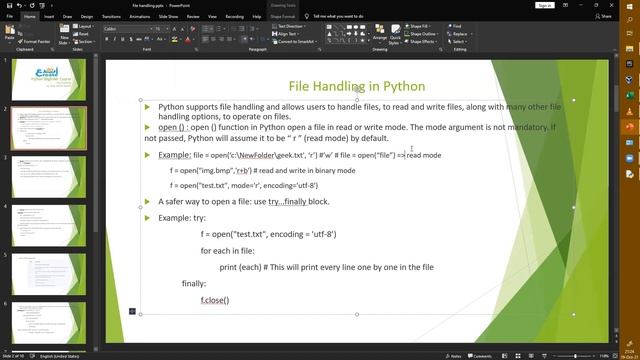640x360 pixels.
Task: Click the New Slide icon
Action: pyautogui.click(x=64, y=29)
